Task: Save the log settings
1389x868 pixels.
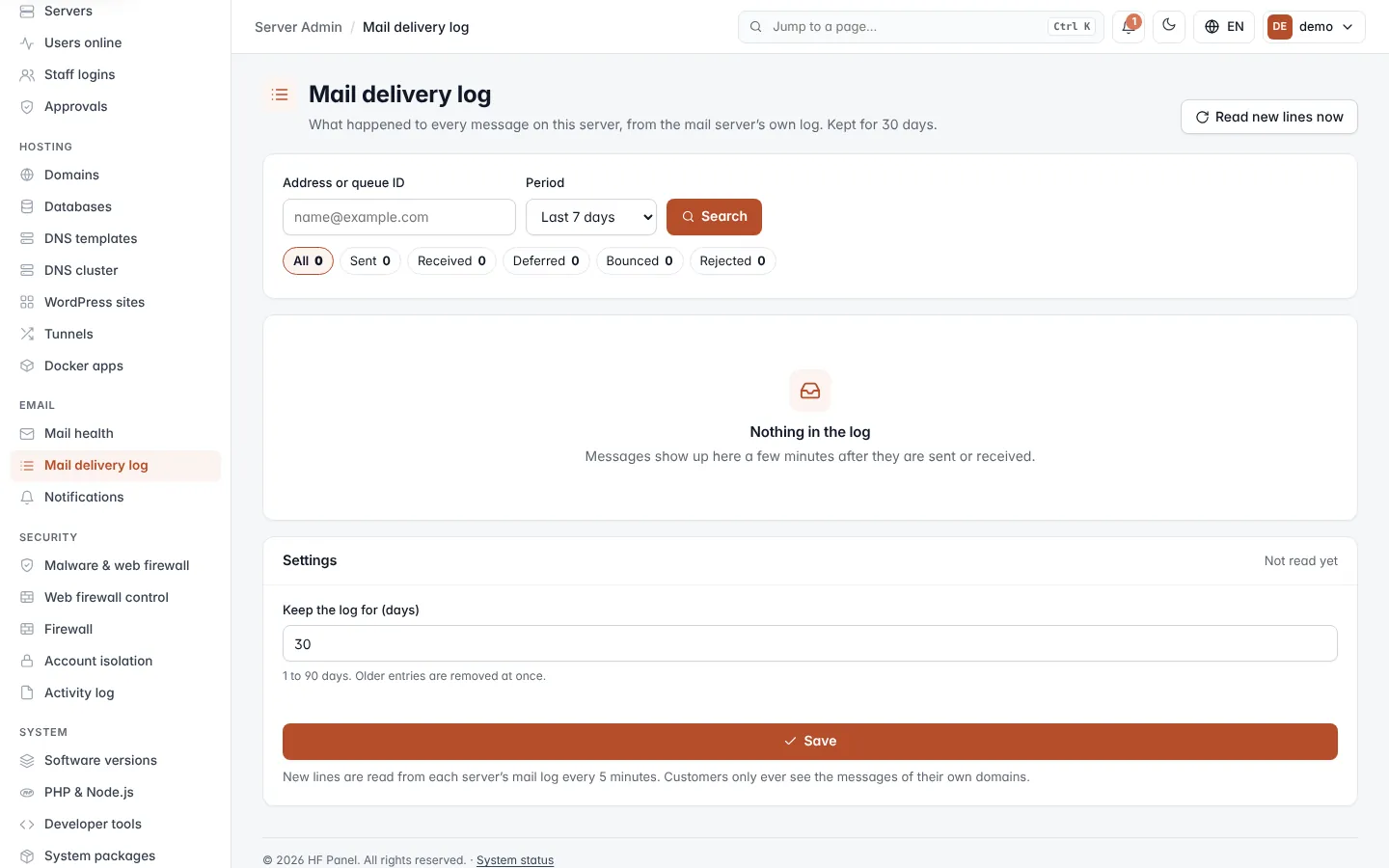Action: point(810,742)
